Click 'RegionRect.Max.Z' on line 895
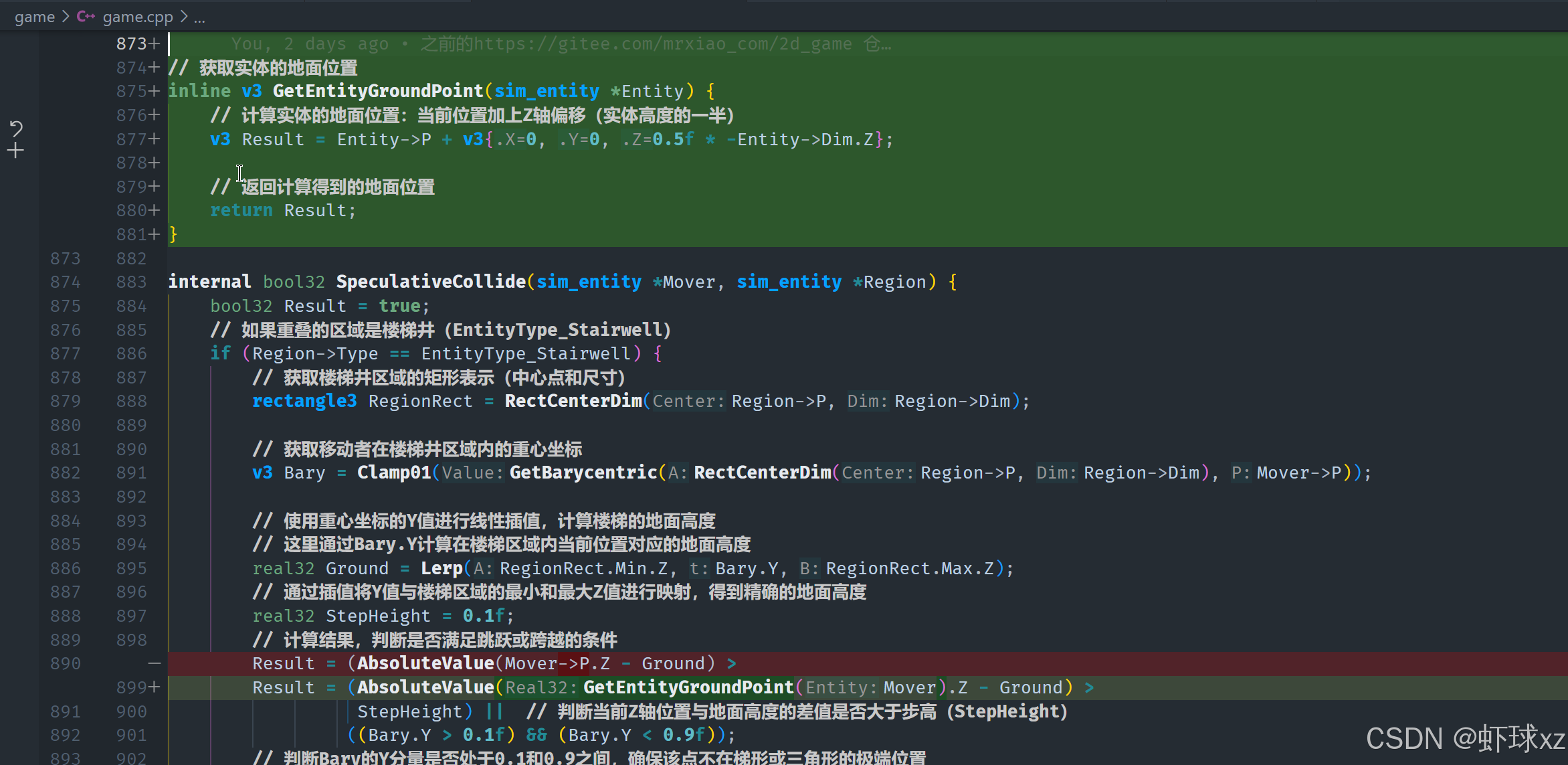1568x765 pixels. click(x=910, y=568)
